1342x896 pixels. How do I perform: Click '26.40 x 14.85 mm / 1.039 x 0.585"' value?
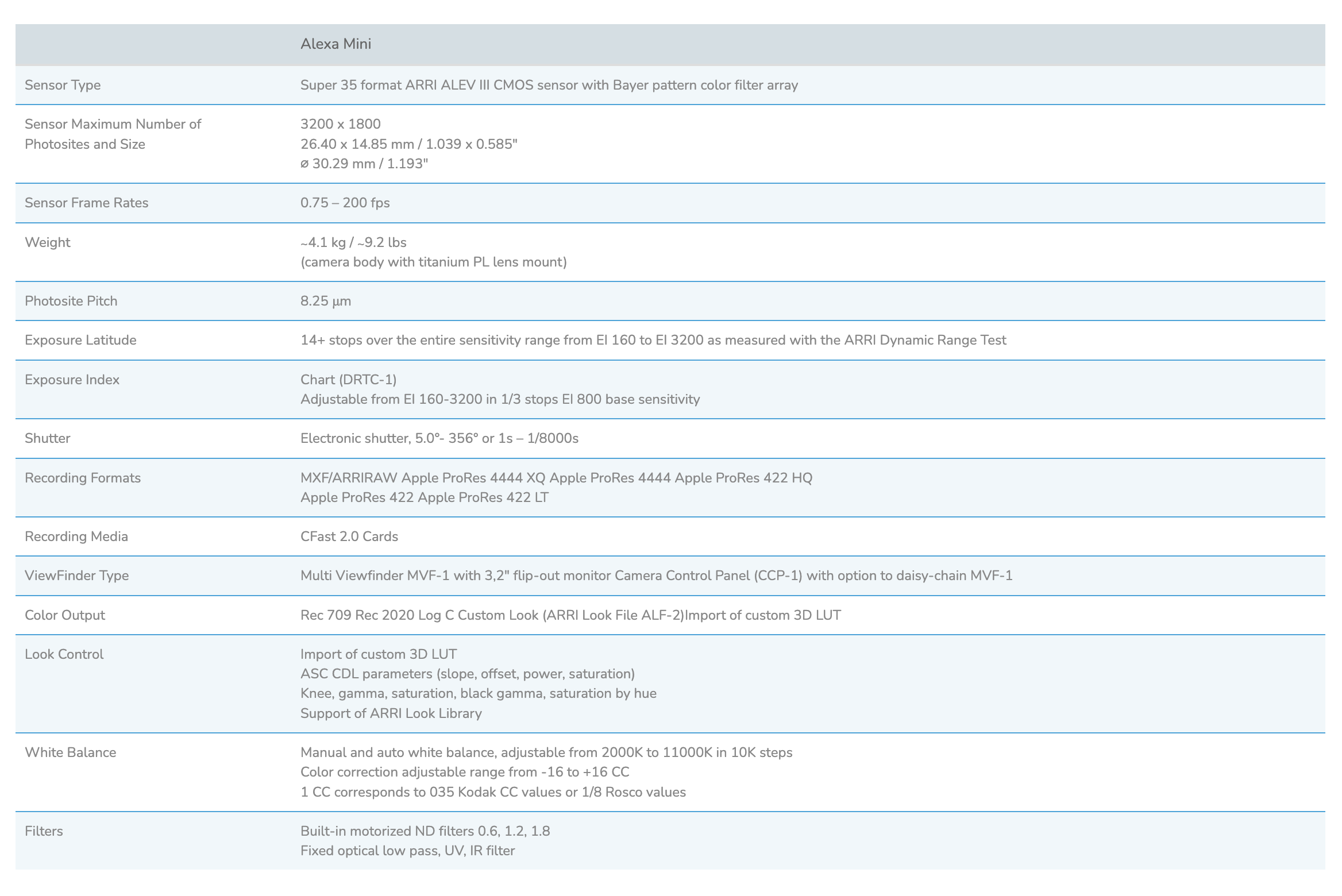[409, 144]
